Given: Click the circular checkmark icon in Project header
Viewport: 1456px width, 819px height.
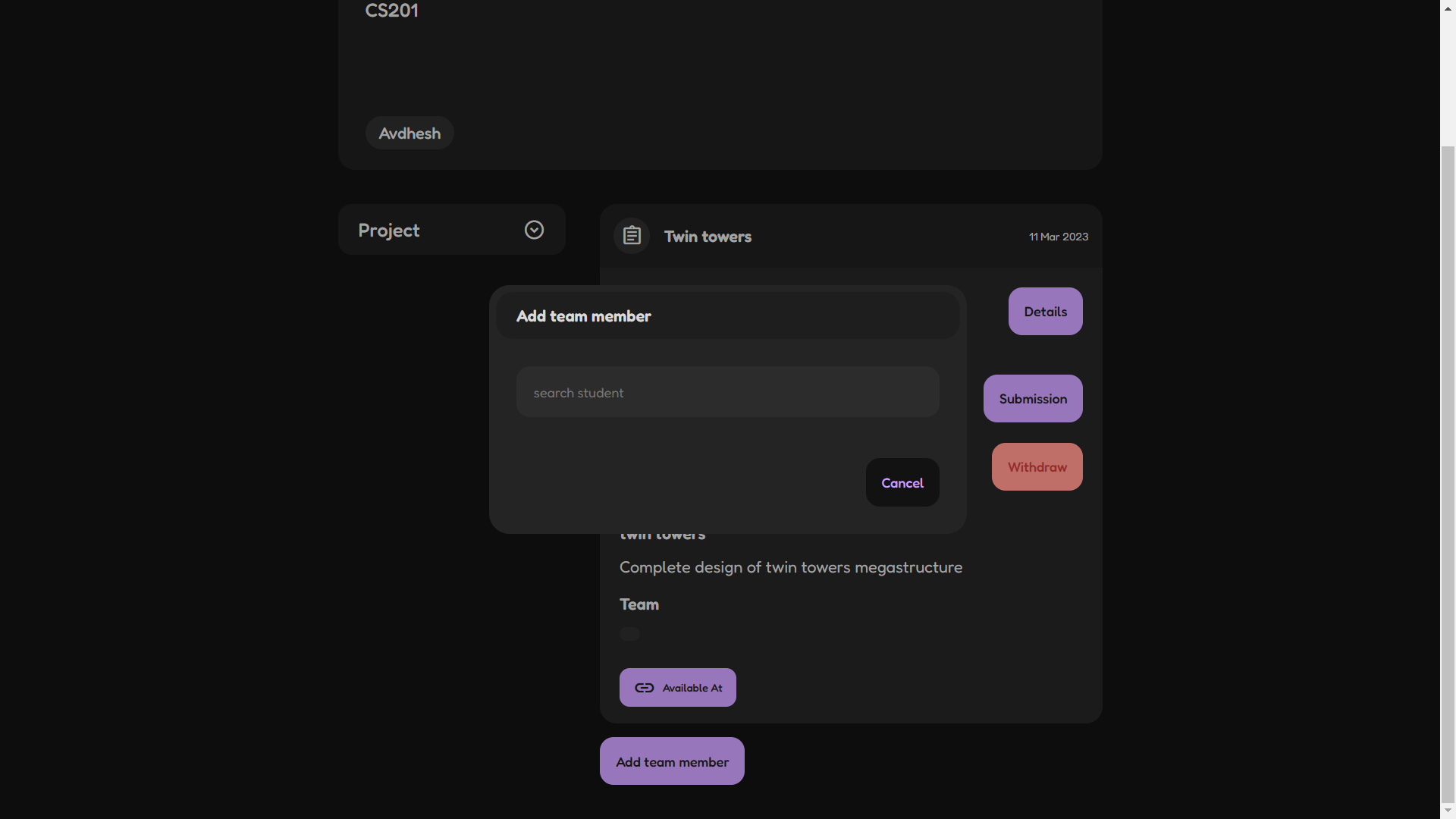Looking at the screenshot, I should [x=534, y=229].
